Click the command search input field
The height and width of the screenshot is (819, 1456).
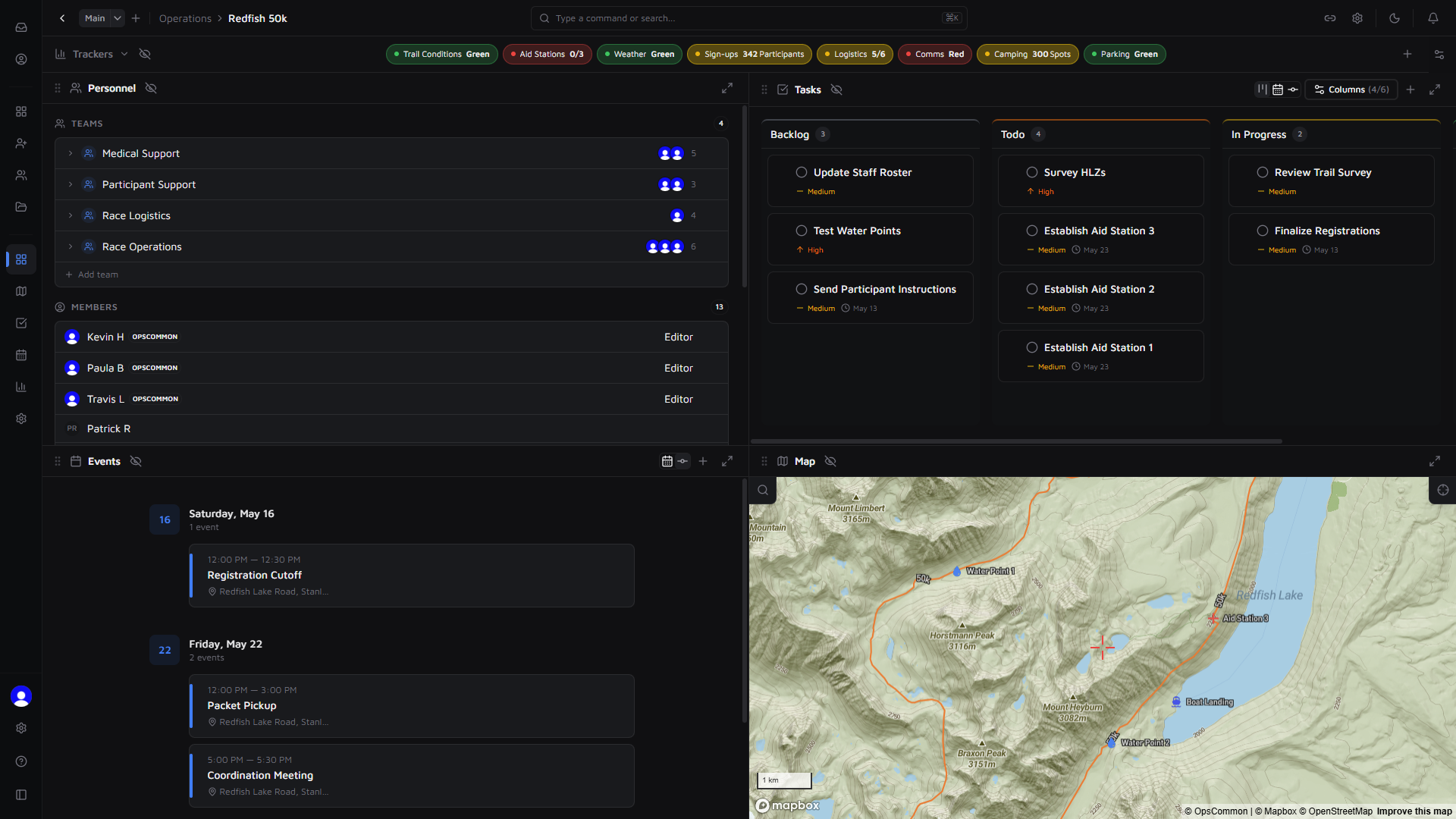[748, 18]
